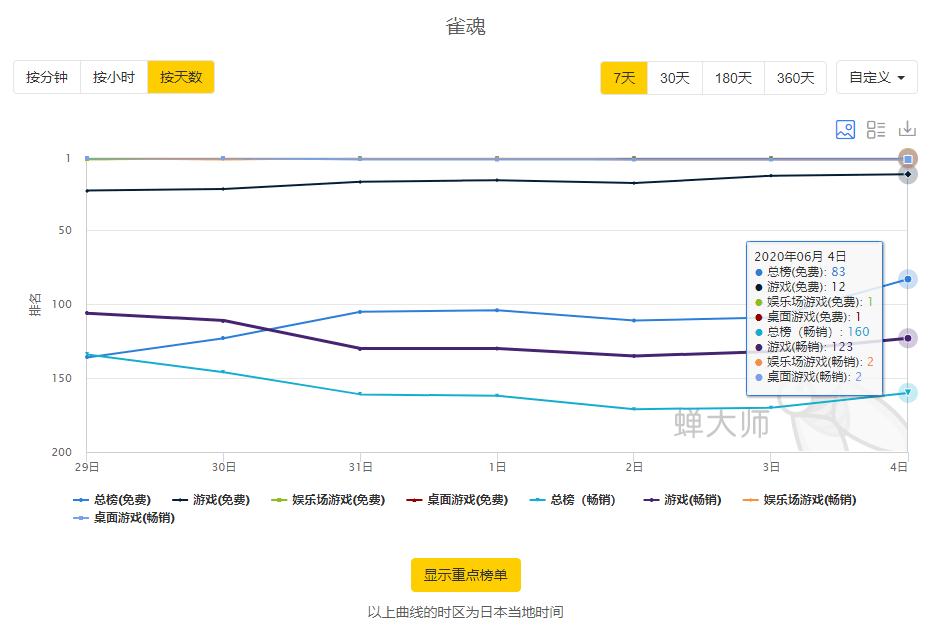Screen dimensions: 935x628
Task: Open the 自定义 date range dropdown
Action: [x=877, y=78]
